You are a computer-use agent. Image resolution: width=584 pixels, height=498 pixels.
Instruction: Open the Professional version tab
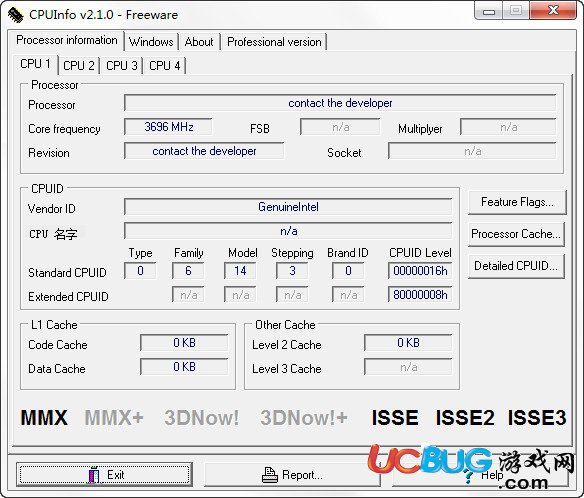(x=274, y=42)
